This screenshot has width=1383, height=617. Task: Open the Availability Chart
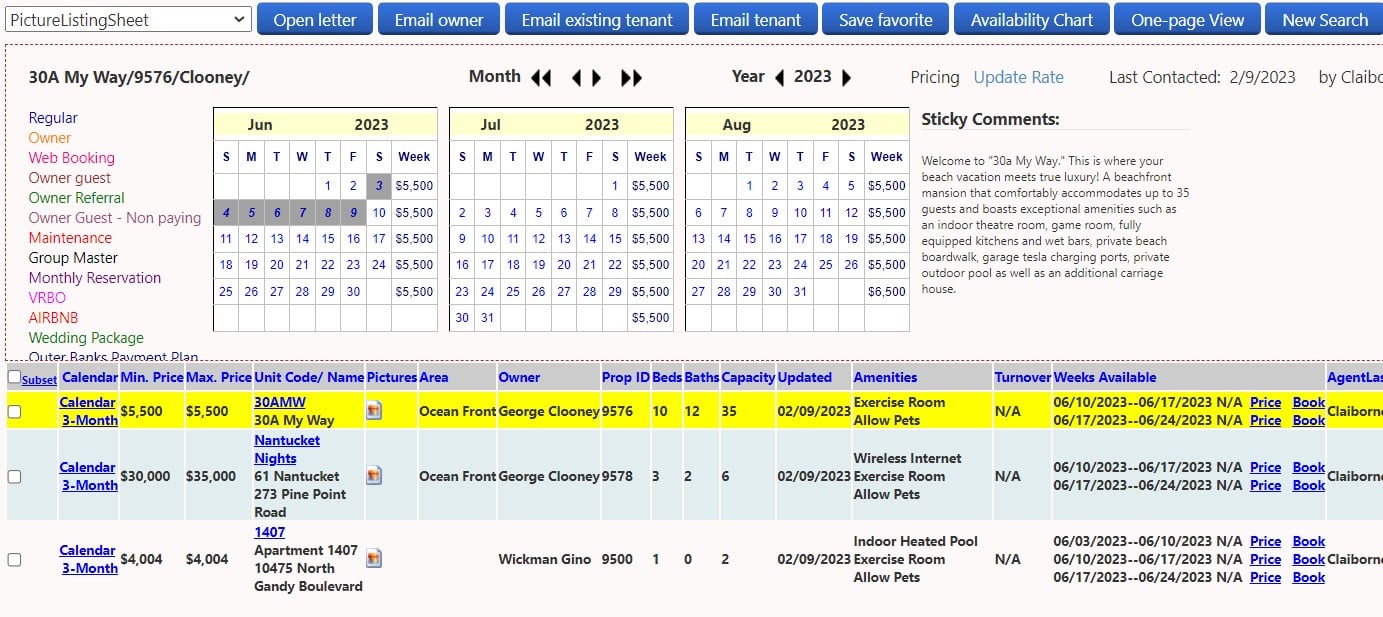1032,19
